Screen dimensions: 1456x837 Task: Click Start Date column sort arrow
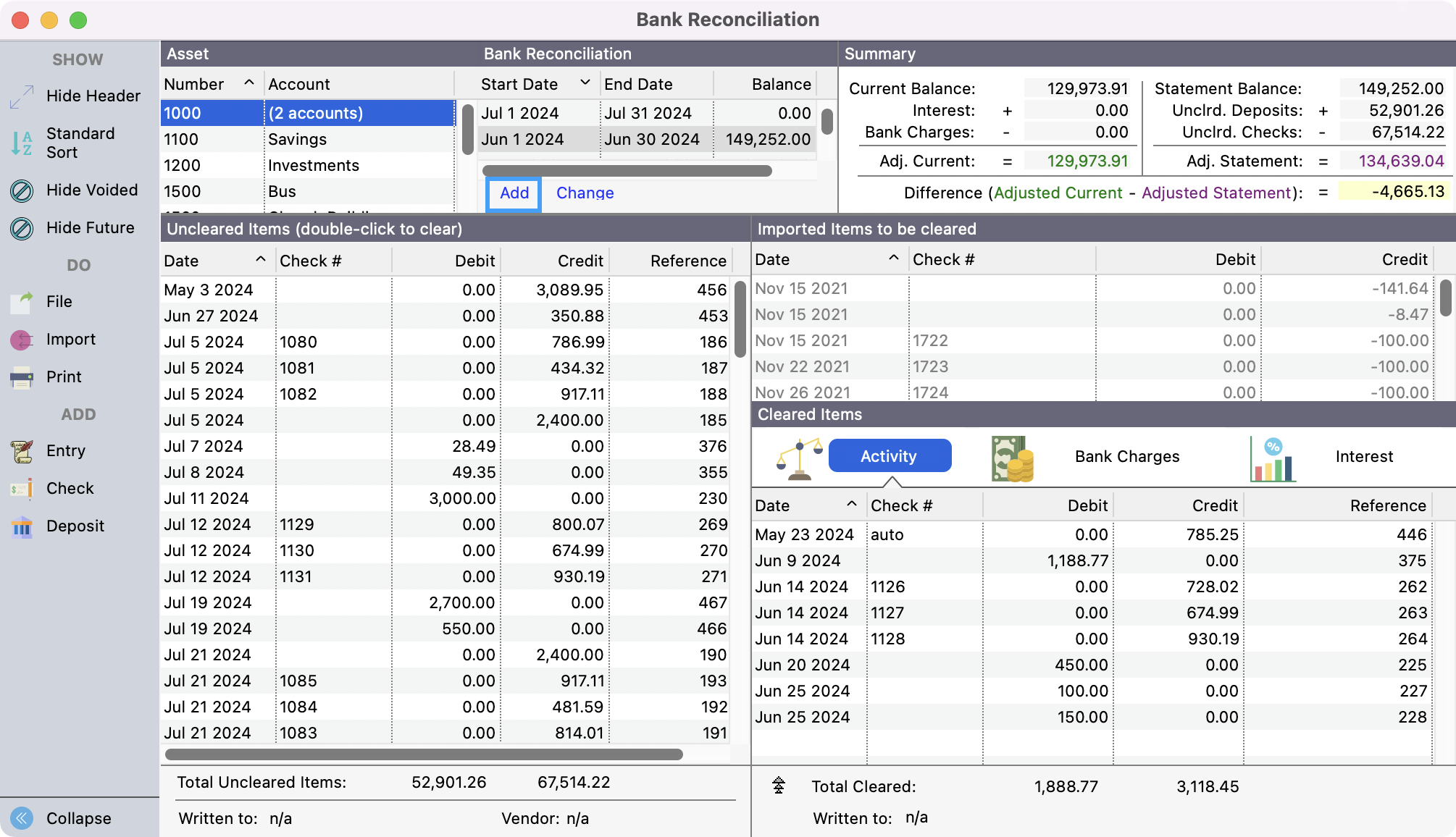(x=585, y=83)
